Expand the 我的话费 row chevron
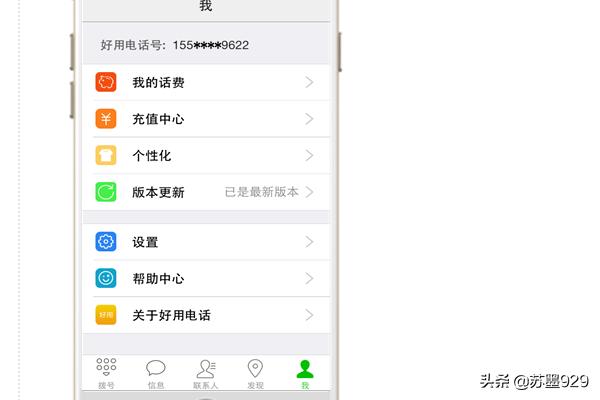Image resolution: width=600 pixels, height=400 pixels. pos(310,82)
